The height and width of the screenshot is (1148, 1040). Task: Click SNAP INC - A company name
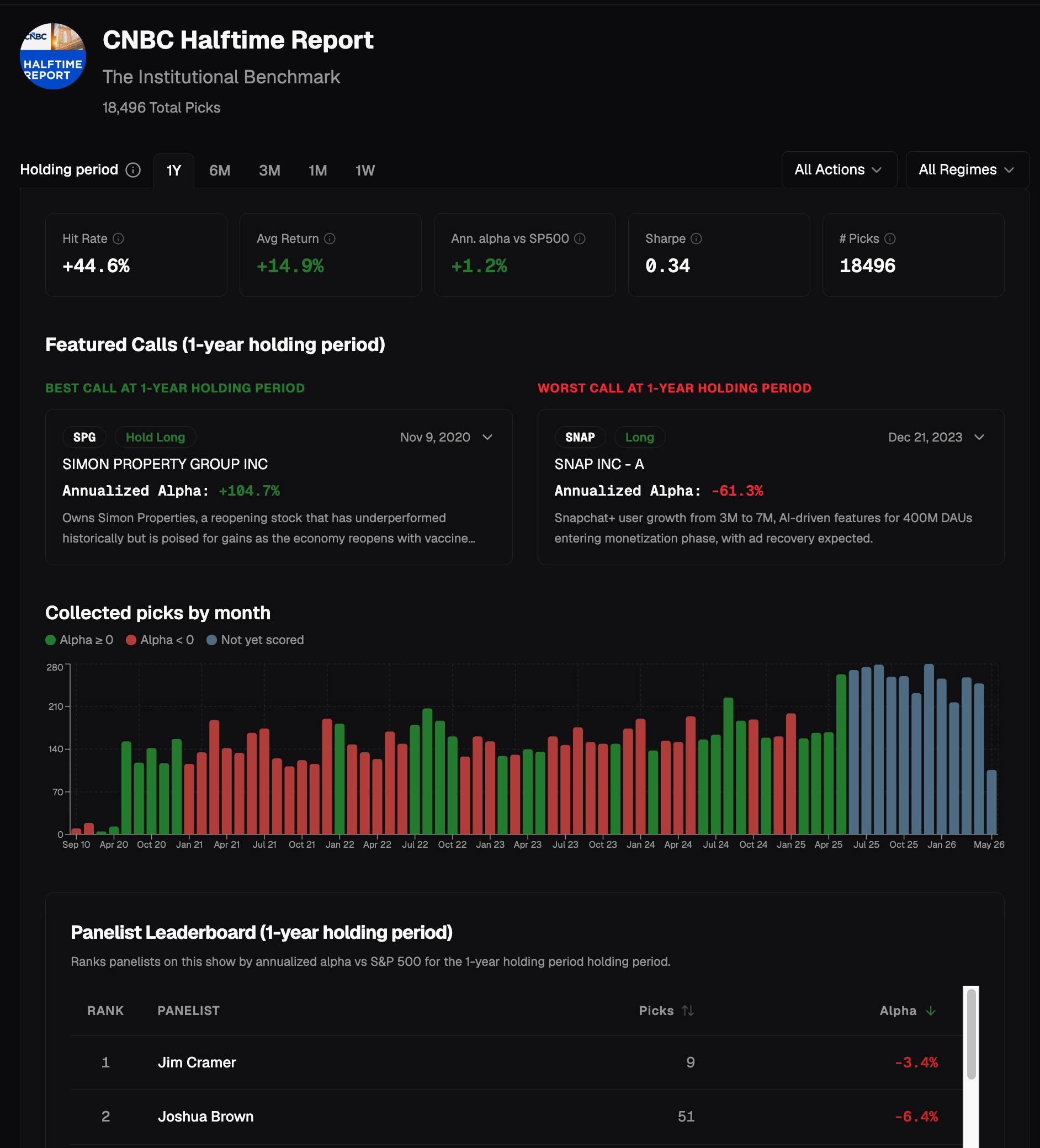599,464
